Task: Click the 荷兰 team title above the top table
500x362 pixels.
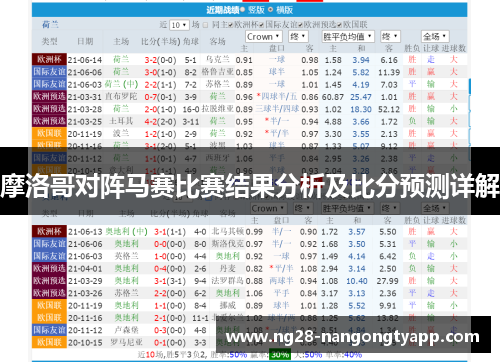Action: tap(50, 25)
